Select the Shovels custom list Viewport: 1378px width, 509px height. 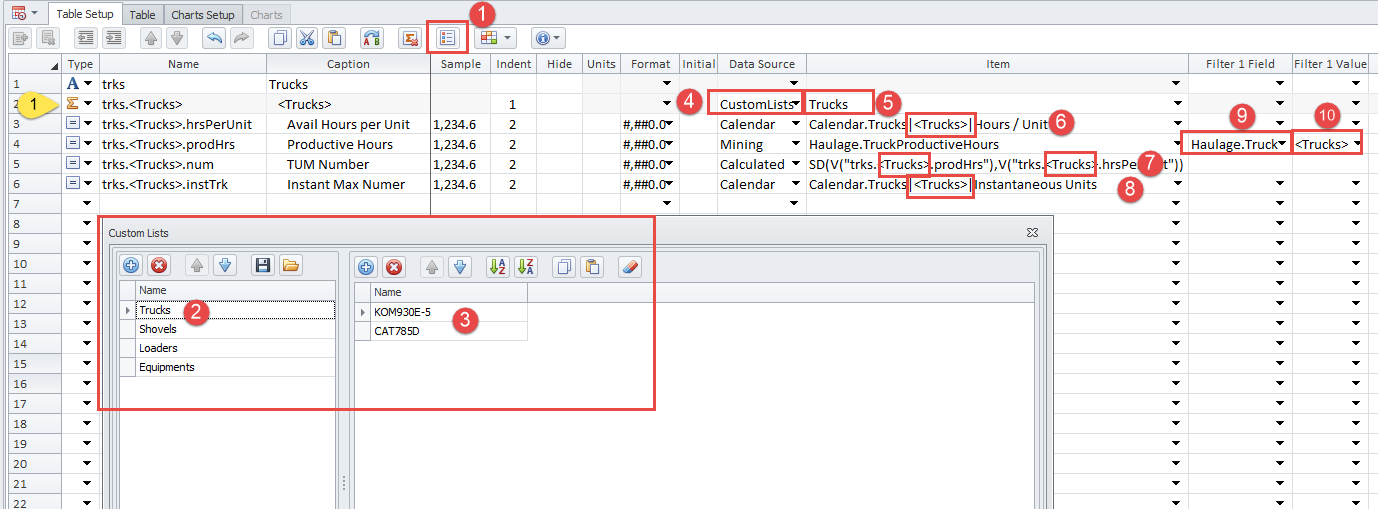click(x=158, y=329)
